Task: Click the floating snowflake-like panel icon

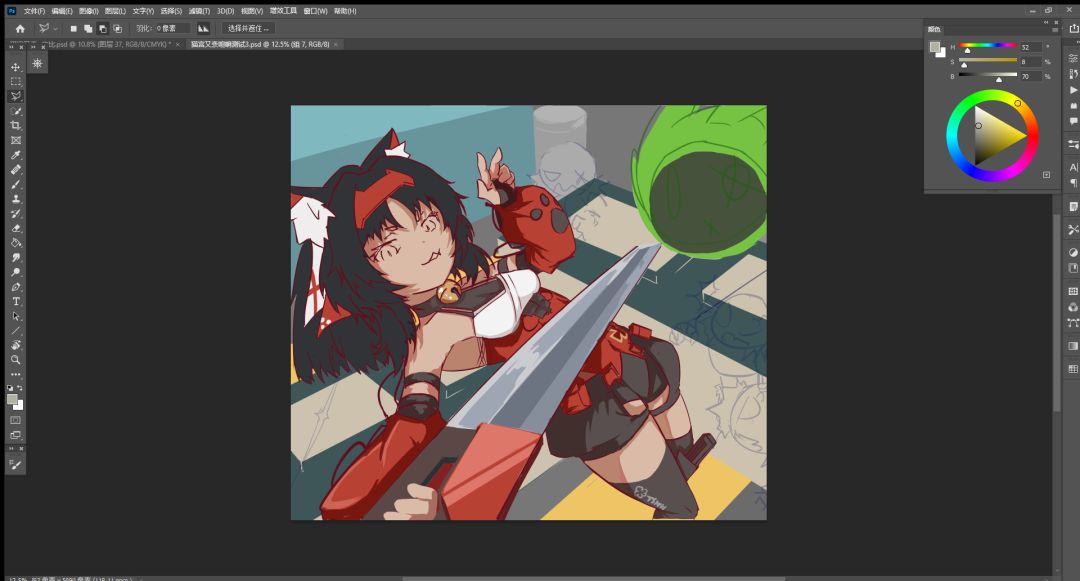Action: pos(37,63)
